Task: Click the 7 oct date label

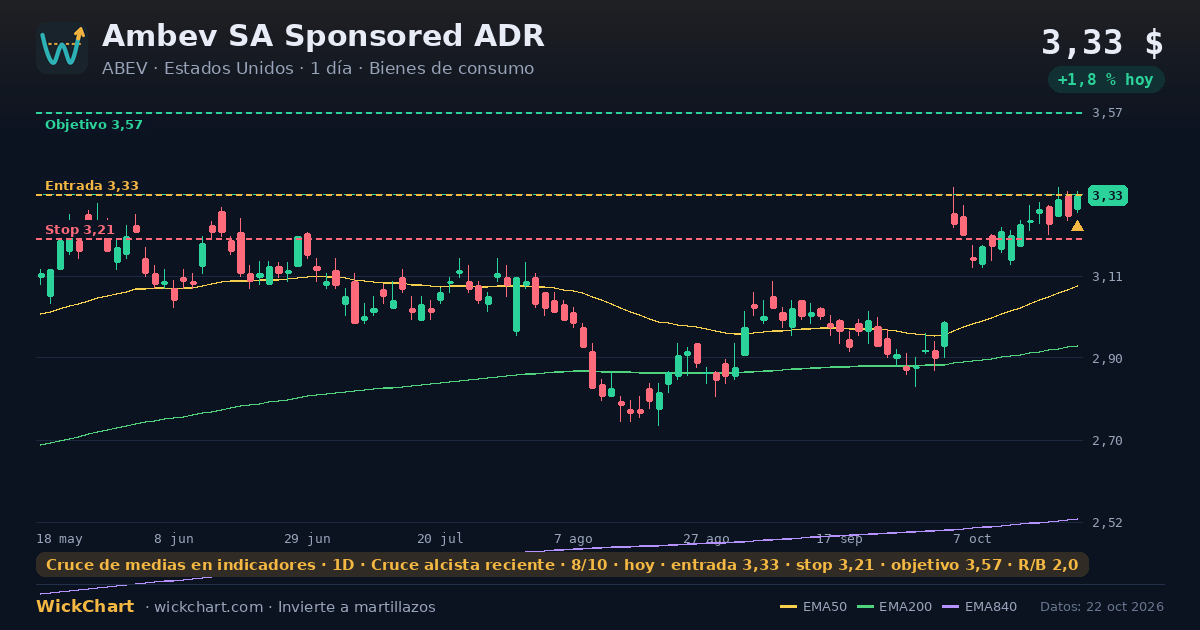Action: coord(972,539)
